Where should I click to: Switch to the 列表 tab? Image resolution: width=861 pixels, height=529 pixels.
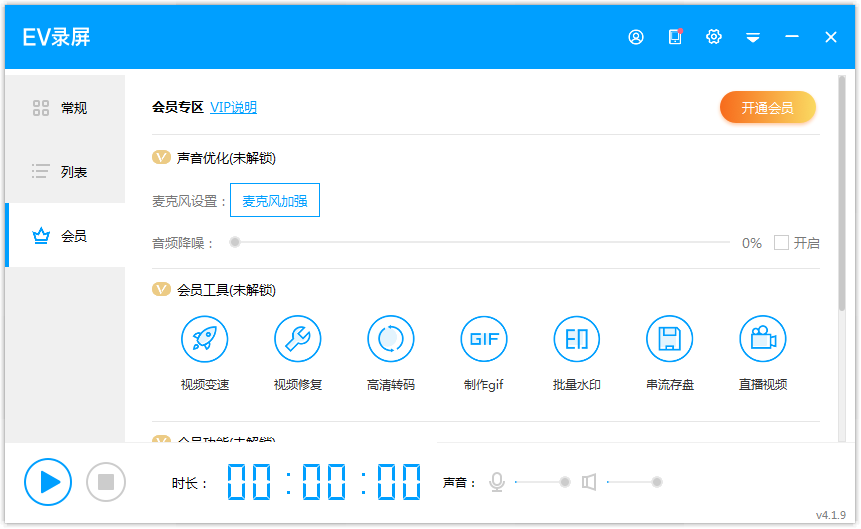pyautogui.click(x=65, y=172)
